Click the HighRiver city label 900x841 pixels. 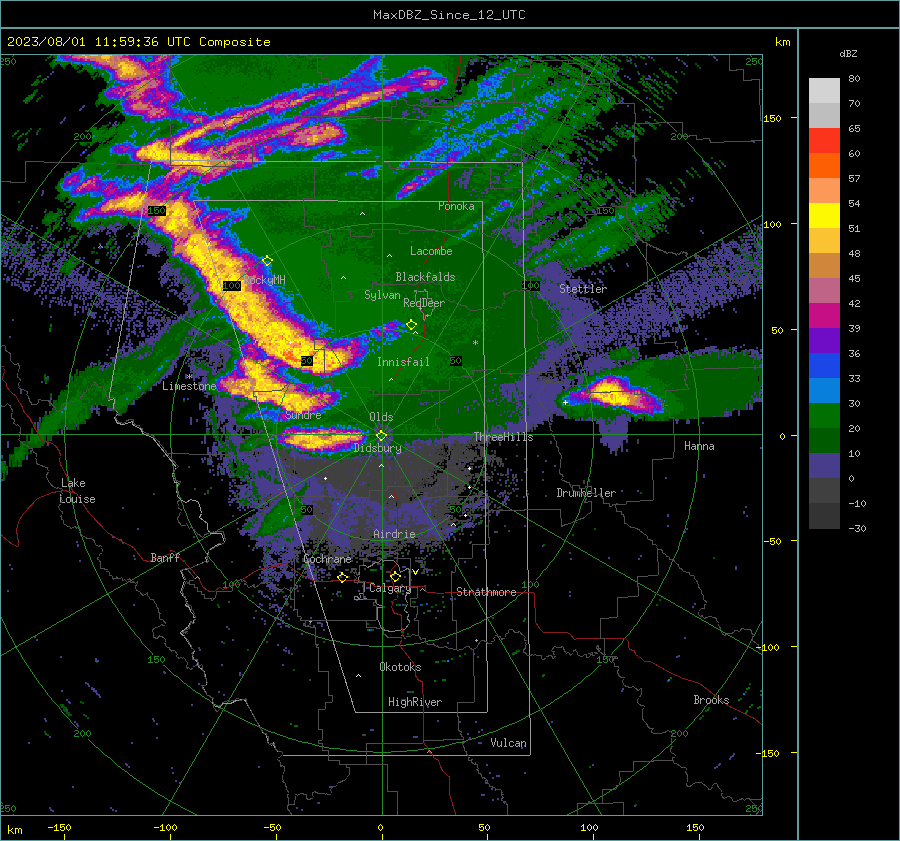coord(415,702)
